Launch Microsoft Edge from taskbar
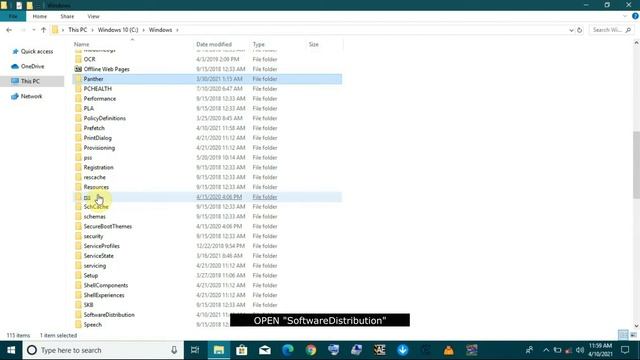 coord(288,350)
